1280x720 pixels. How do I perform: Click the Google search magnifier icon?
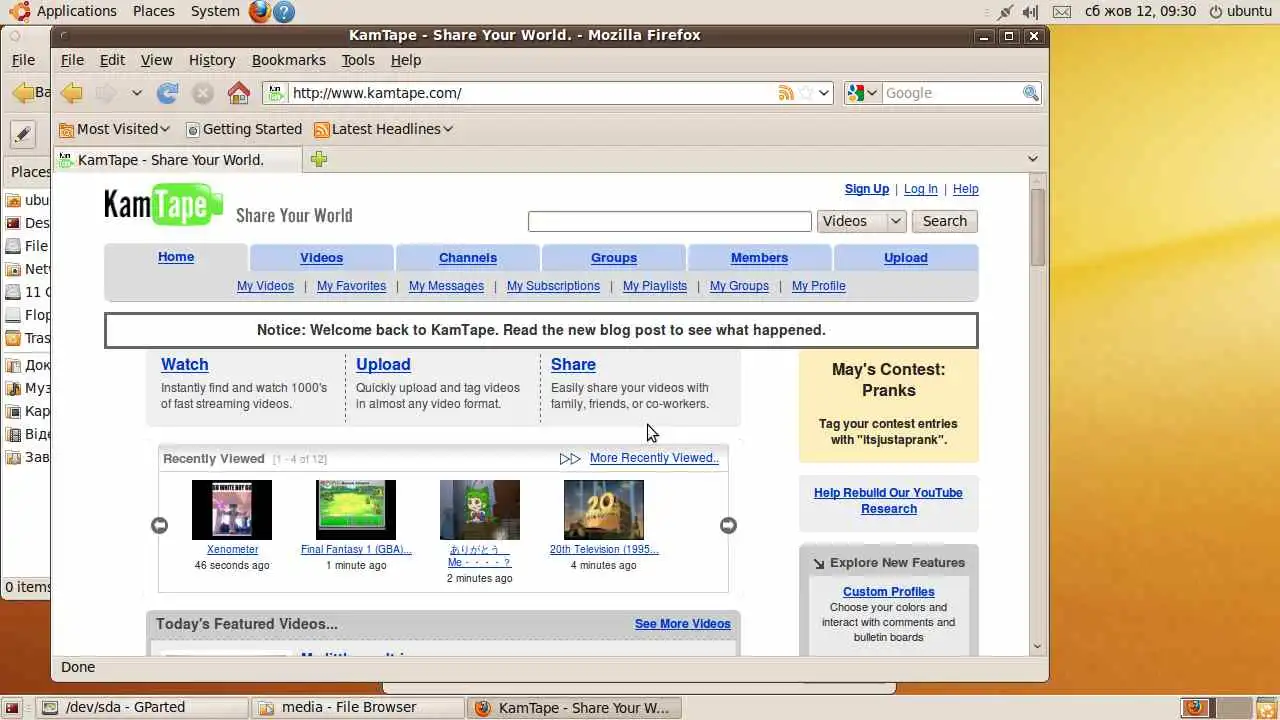click(x=1031, y=93)
